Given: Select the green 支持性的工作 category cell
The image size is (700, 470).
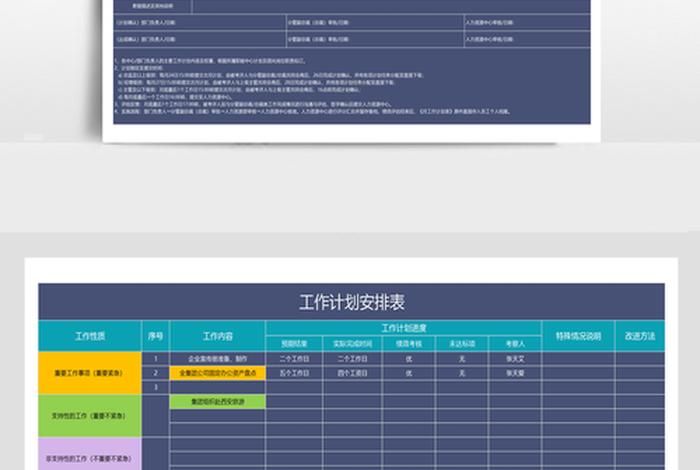Looking at the screenshot, I should coord(90,416).
